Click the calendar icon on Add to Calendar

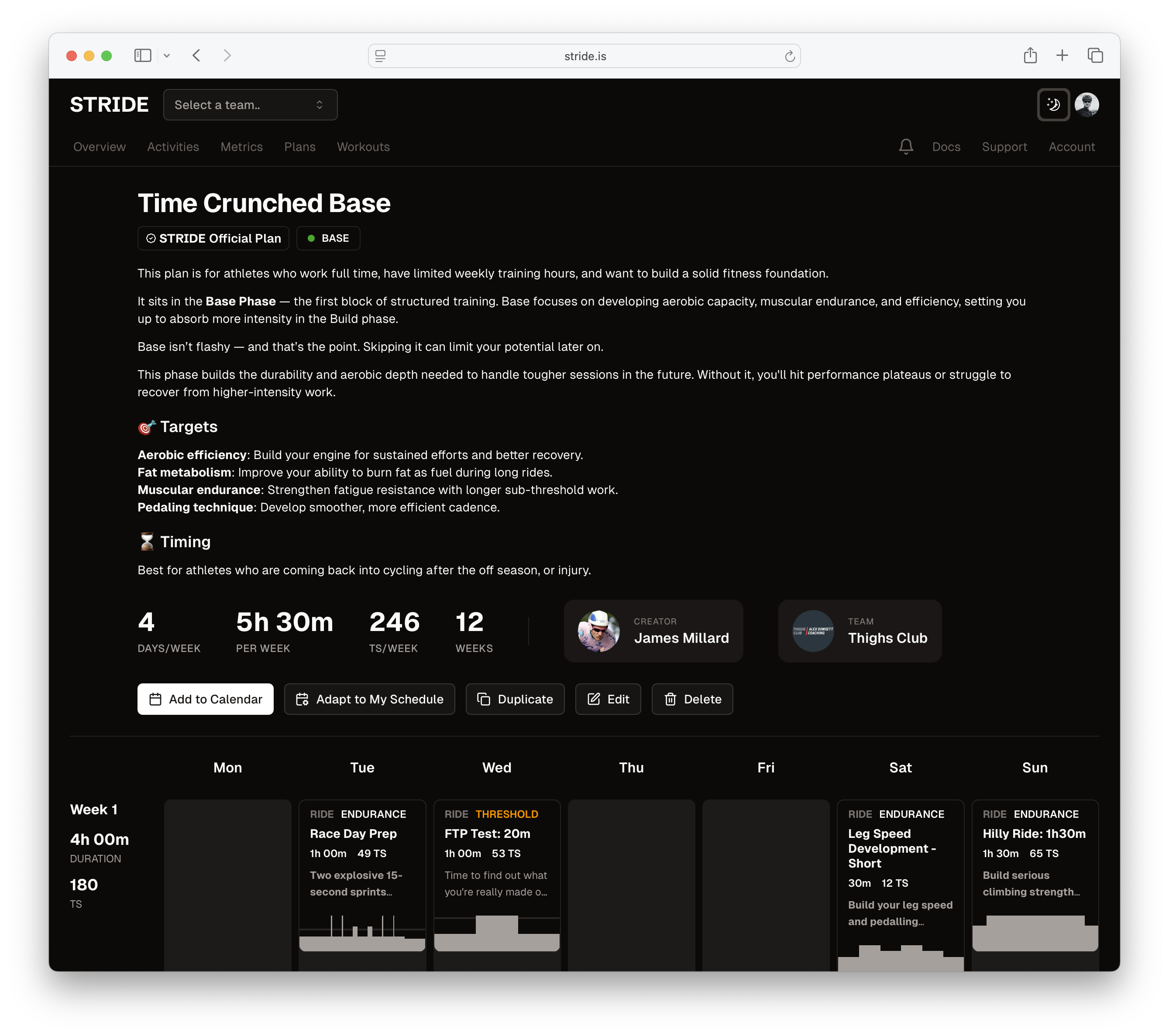coord(155,699)
